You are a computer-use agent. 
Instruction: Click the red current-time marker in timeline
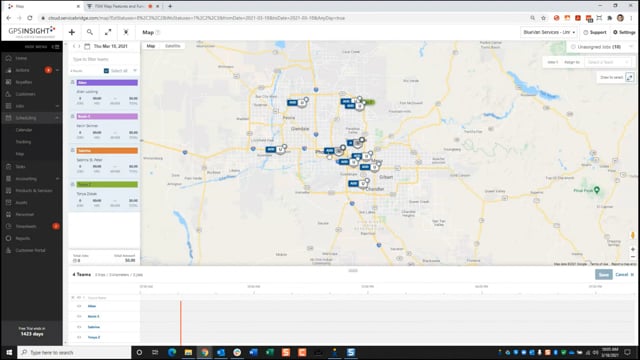click(181, 322)
